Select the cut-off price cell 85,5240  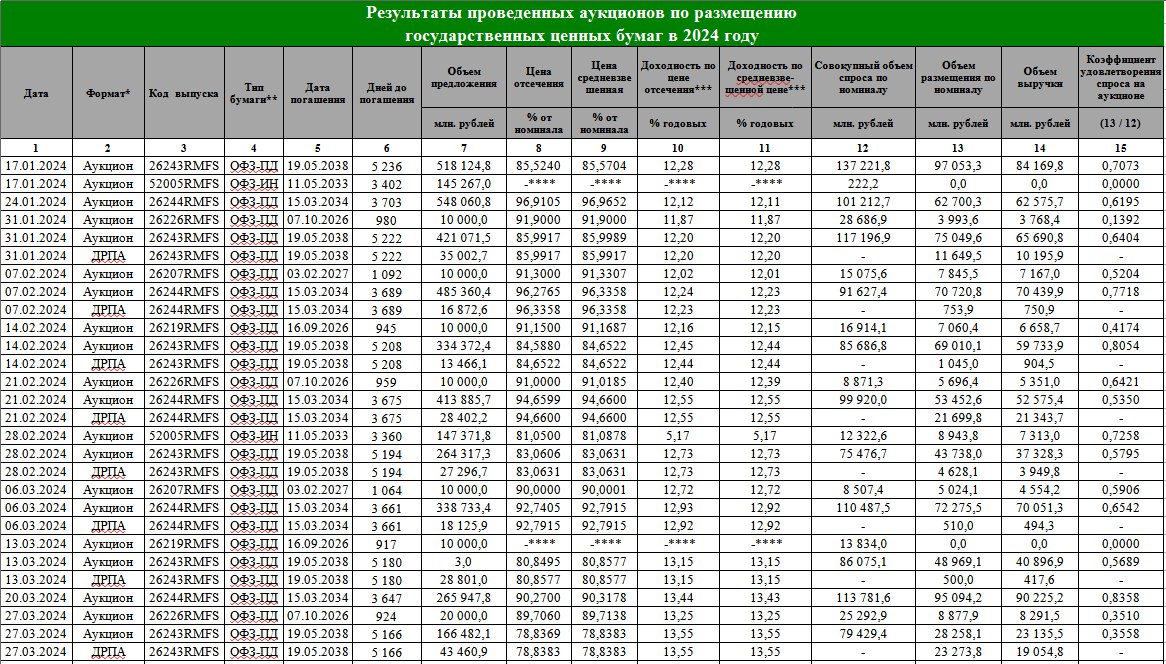coord(538,166)
